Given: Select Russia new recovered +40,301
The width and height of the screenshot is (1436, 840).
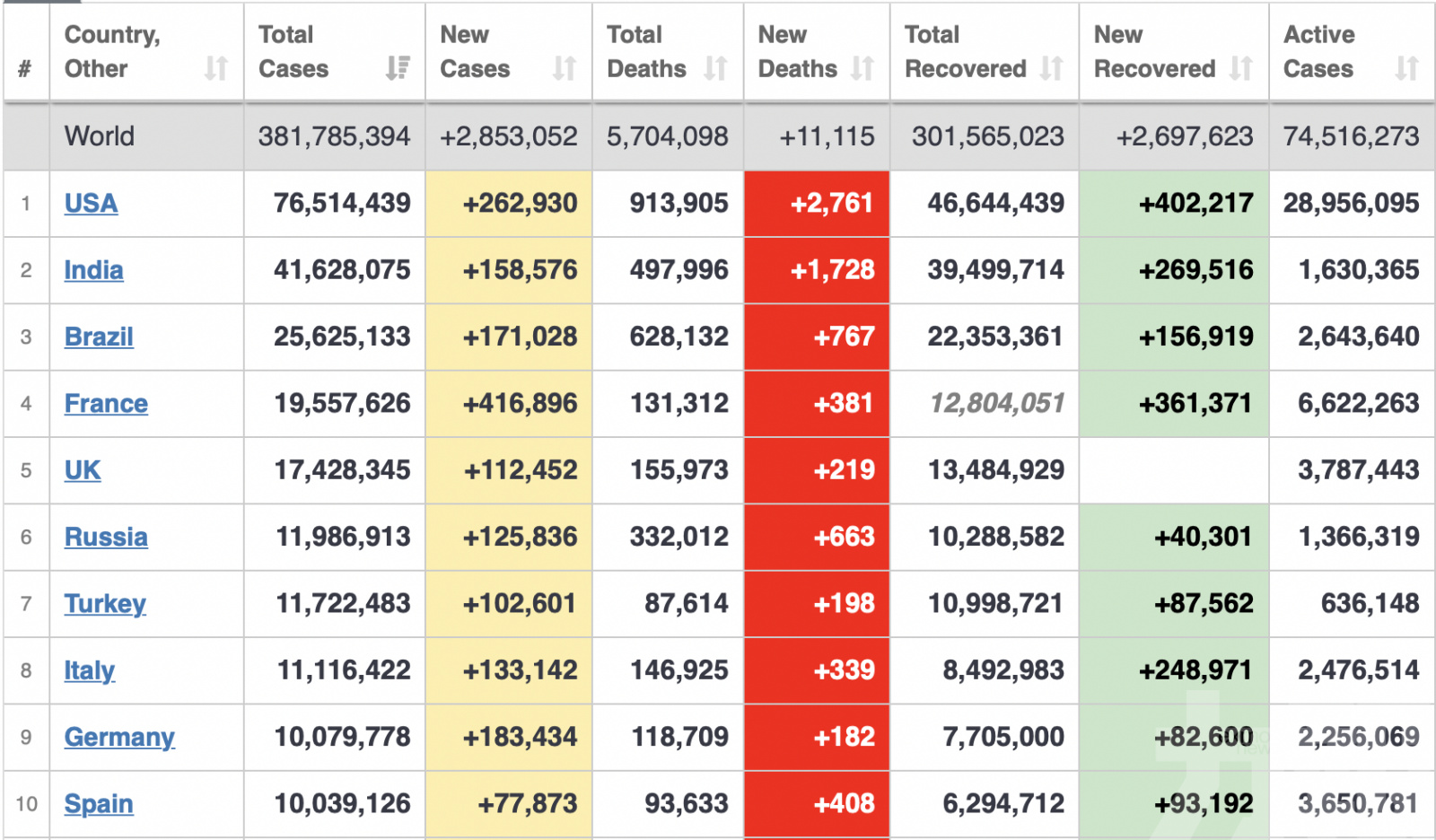Looking at the screenshot, I should [x=1203, y=537].
